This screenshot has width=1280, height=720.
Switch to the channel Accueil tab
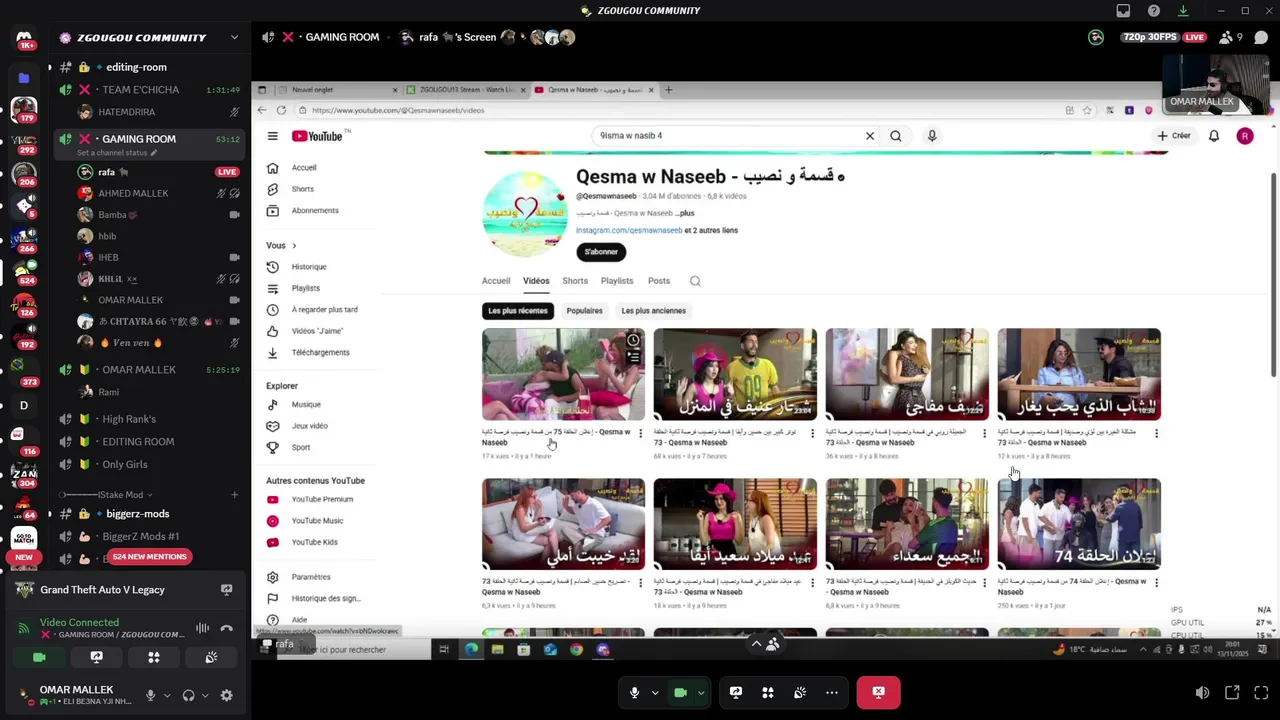[496, 281]
